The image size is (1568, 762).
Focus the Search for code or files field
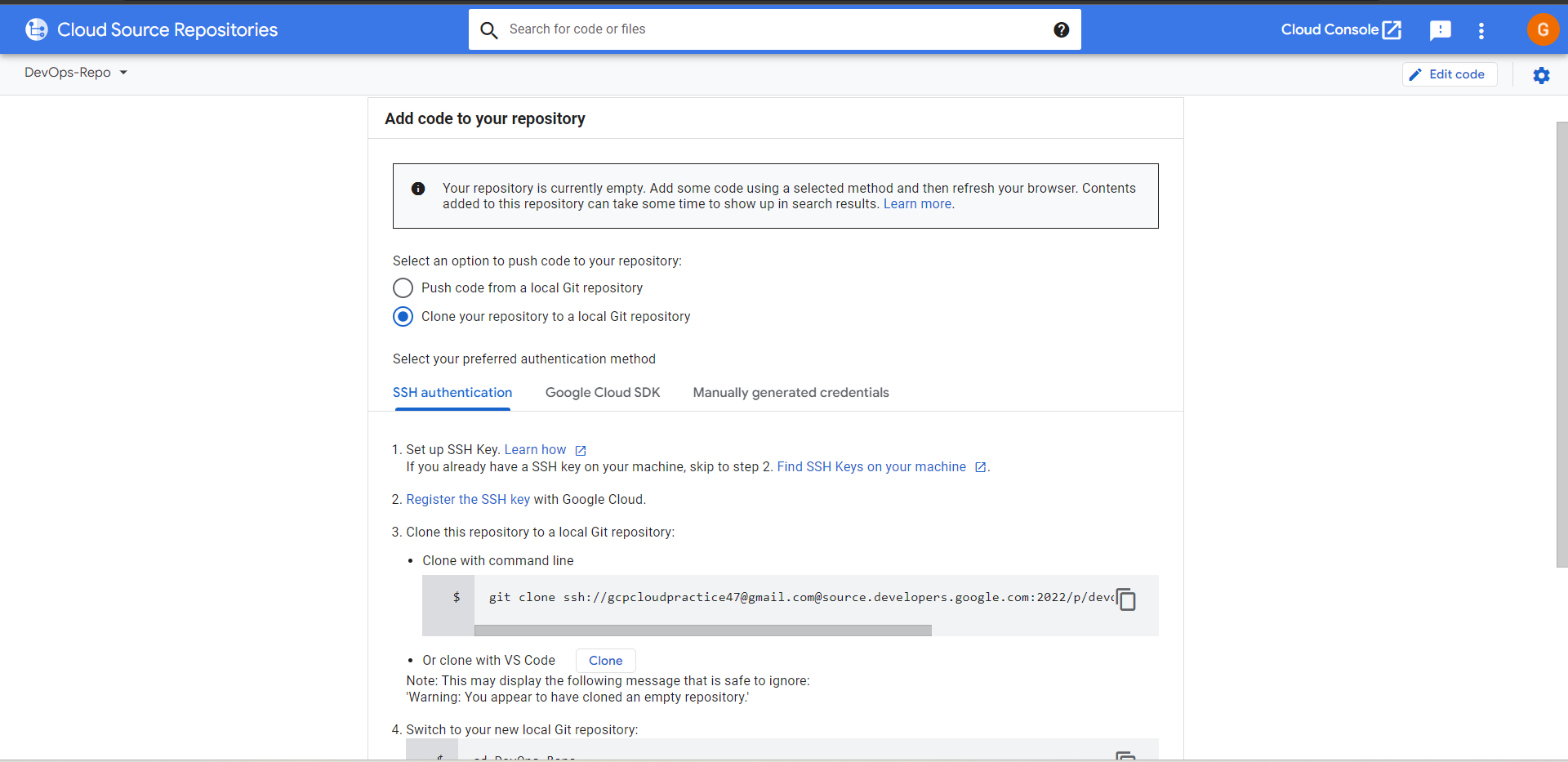(774, 29)
